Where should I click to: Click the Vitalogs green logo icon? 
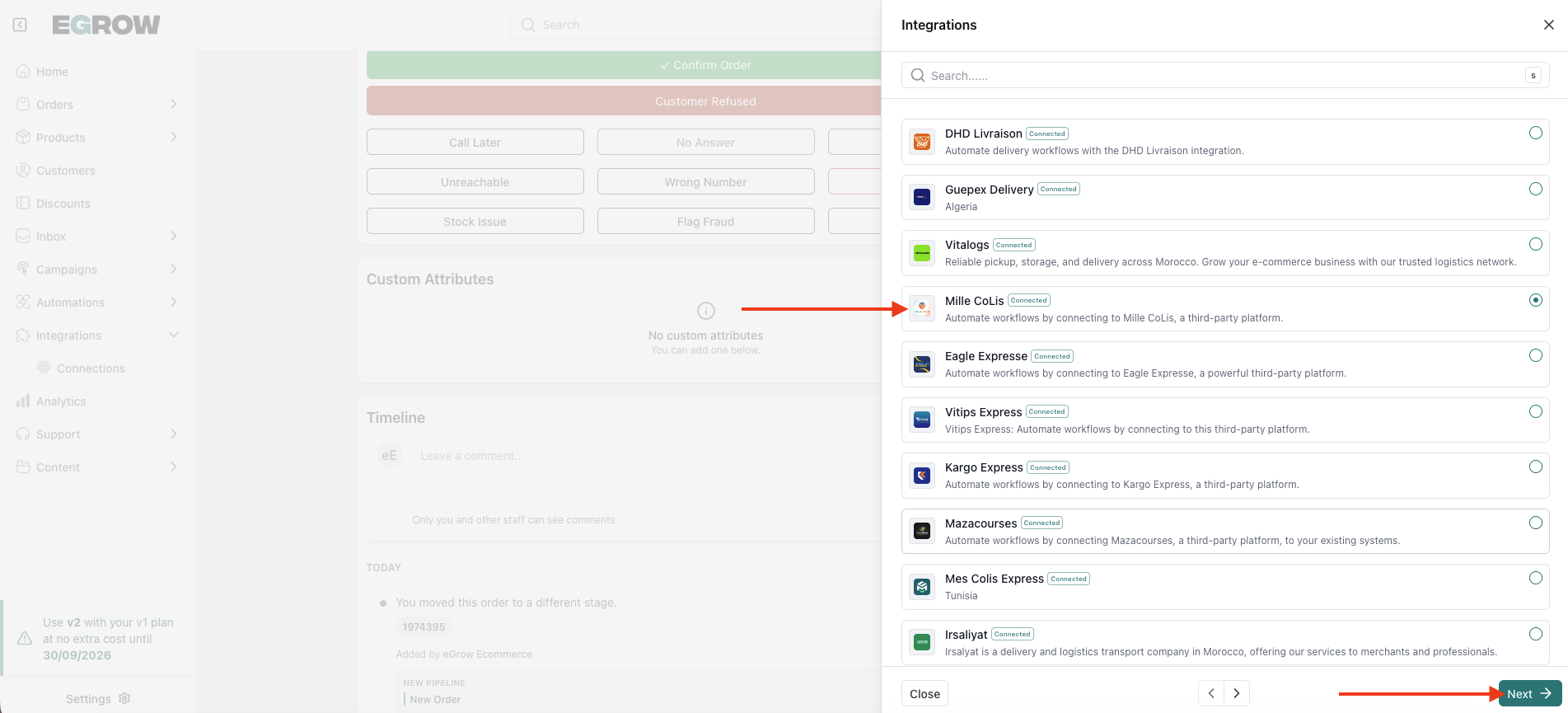click(x=922, y=253)
